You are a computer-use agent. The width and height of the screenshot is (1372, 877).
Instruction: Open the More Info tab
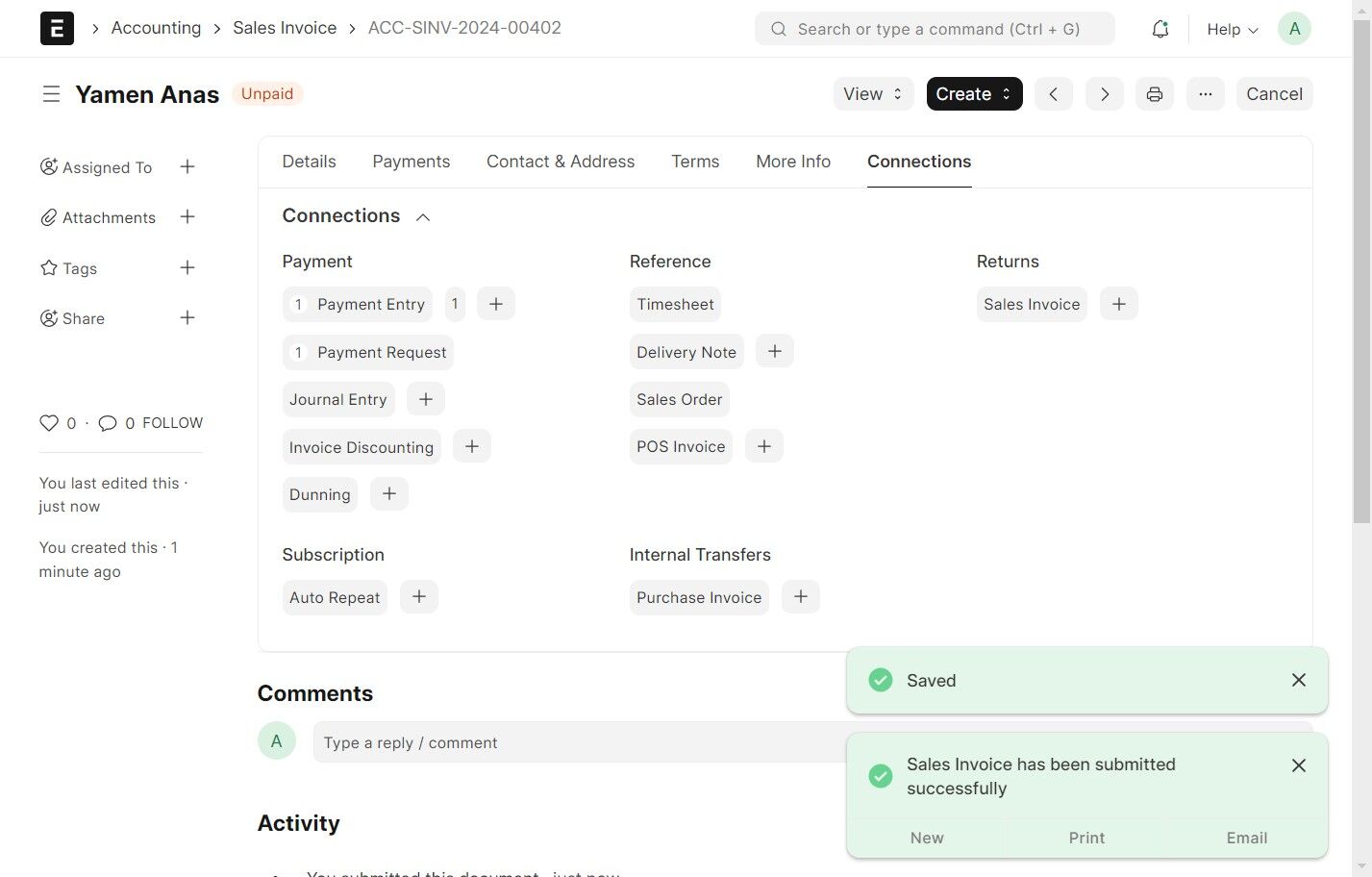793,162
